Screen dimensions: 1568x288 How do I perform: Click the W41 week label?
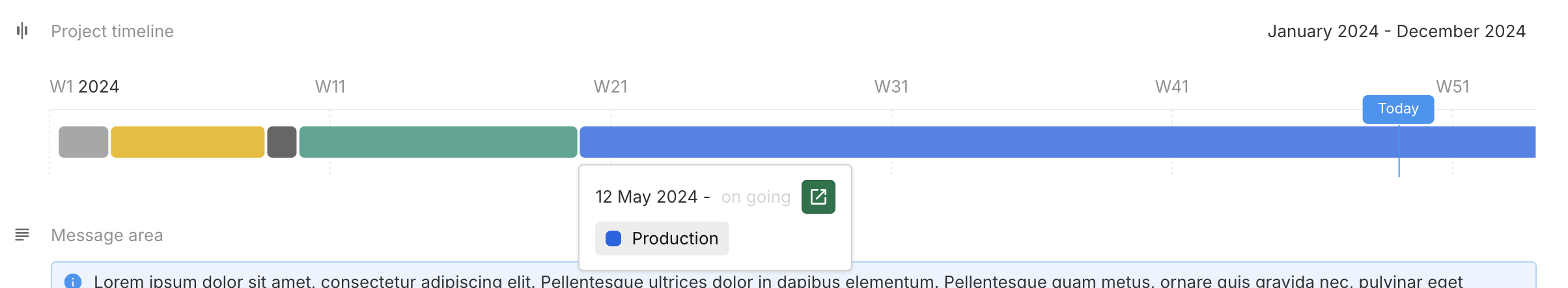pos(1172,87)
